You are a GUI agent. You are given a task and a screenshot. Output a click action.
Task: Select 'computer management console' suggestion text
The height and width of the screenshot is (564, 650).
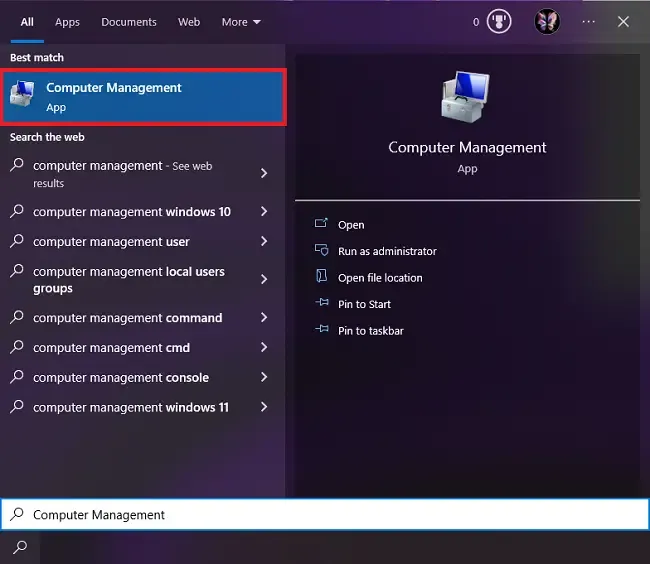(x=121, y=378)
